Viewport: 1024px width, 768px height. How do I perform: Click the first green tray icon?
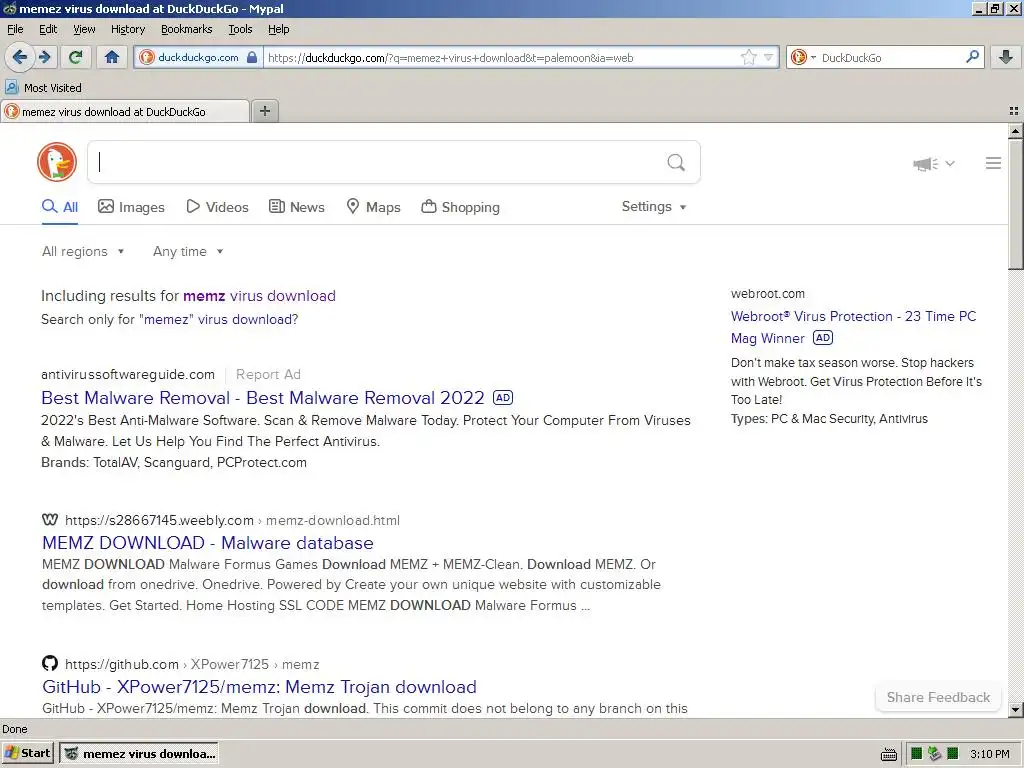pyautogui.click(x=916, y=754)
